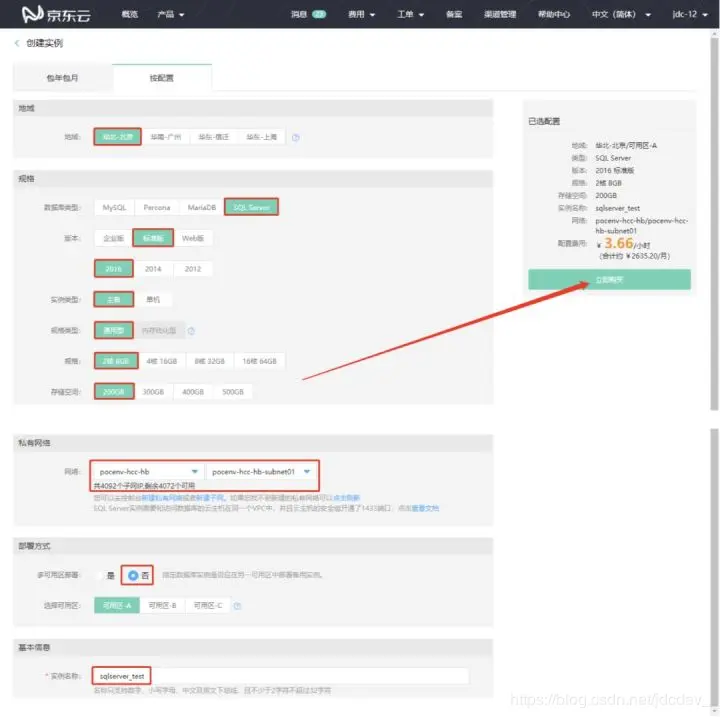720x718 pixels.
Task: Choose the 8核 32GB specification
Action: pos(209,361)
